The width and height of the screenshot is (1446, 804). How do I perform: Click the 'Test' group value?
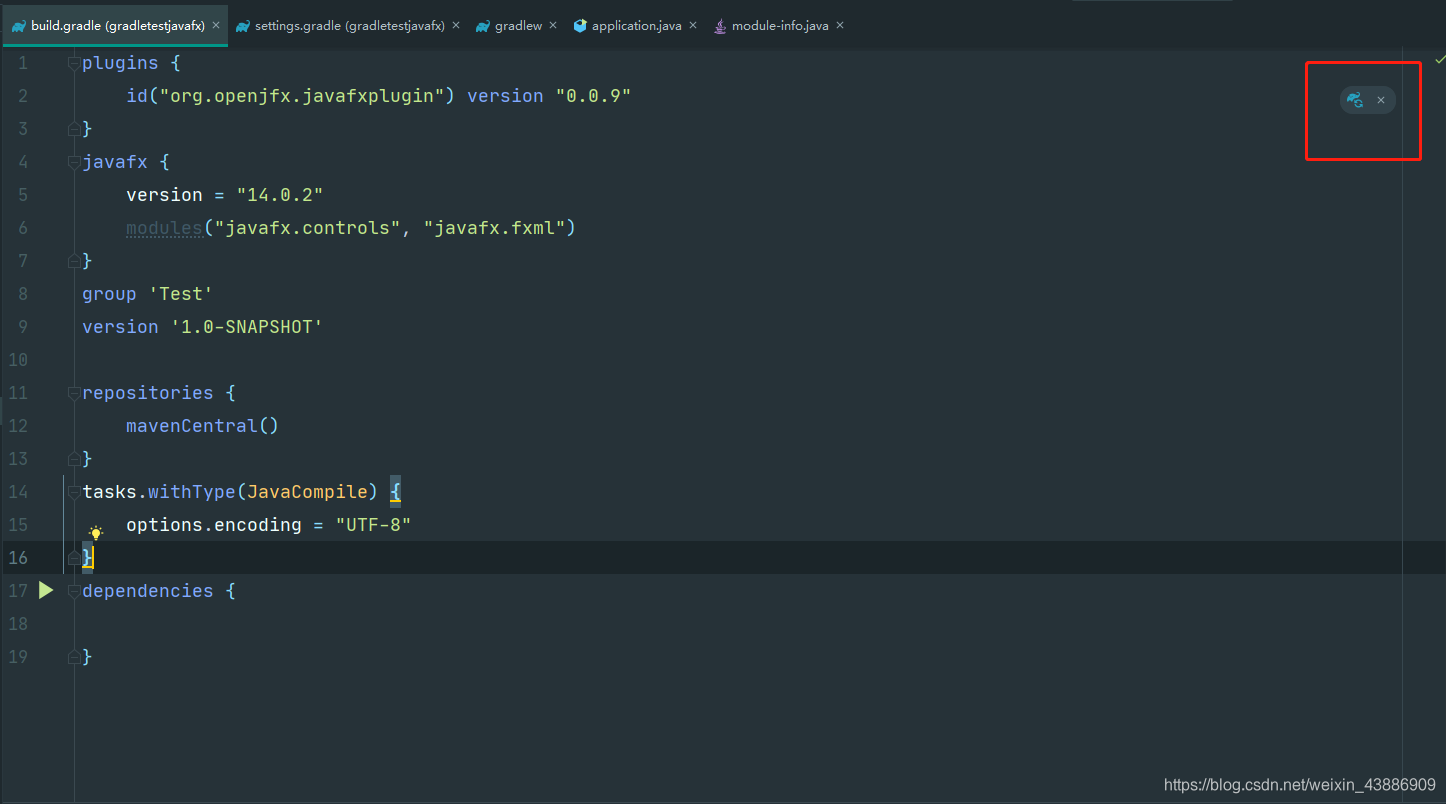(x=181, y=294)
